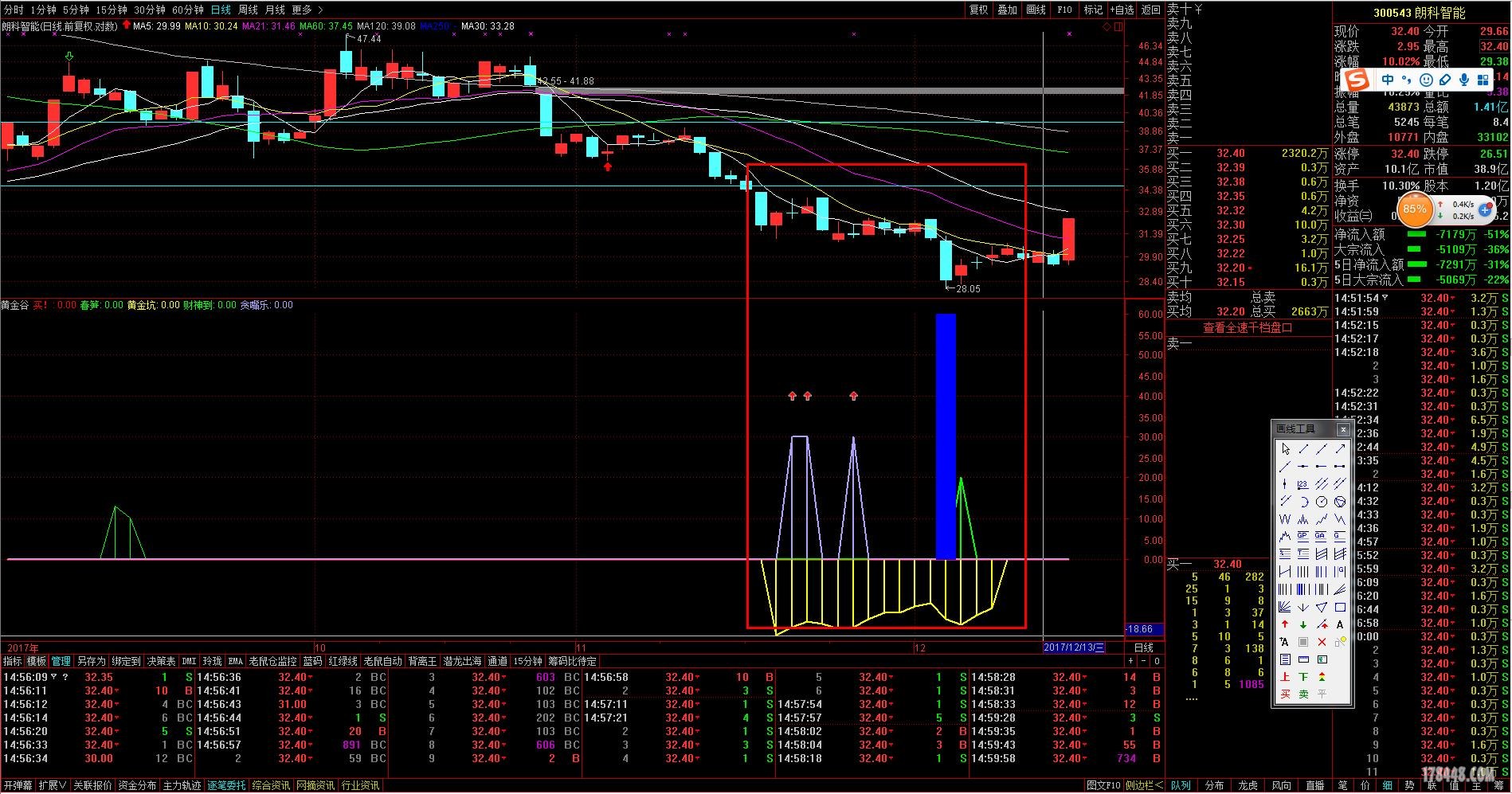Screen dimensions: 1512x794
Task: Select the DMI indicator tab
Action: click(x=189, y=661)
